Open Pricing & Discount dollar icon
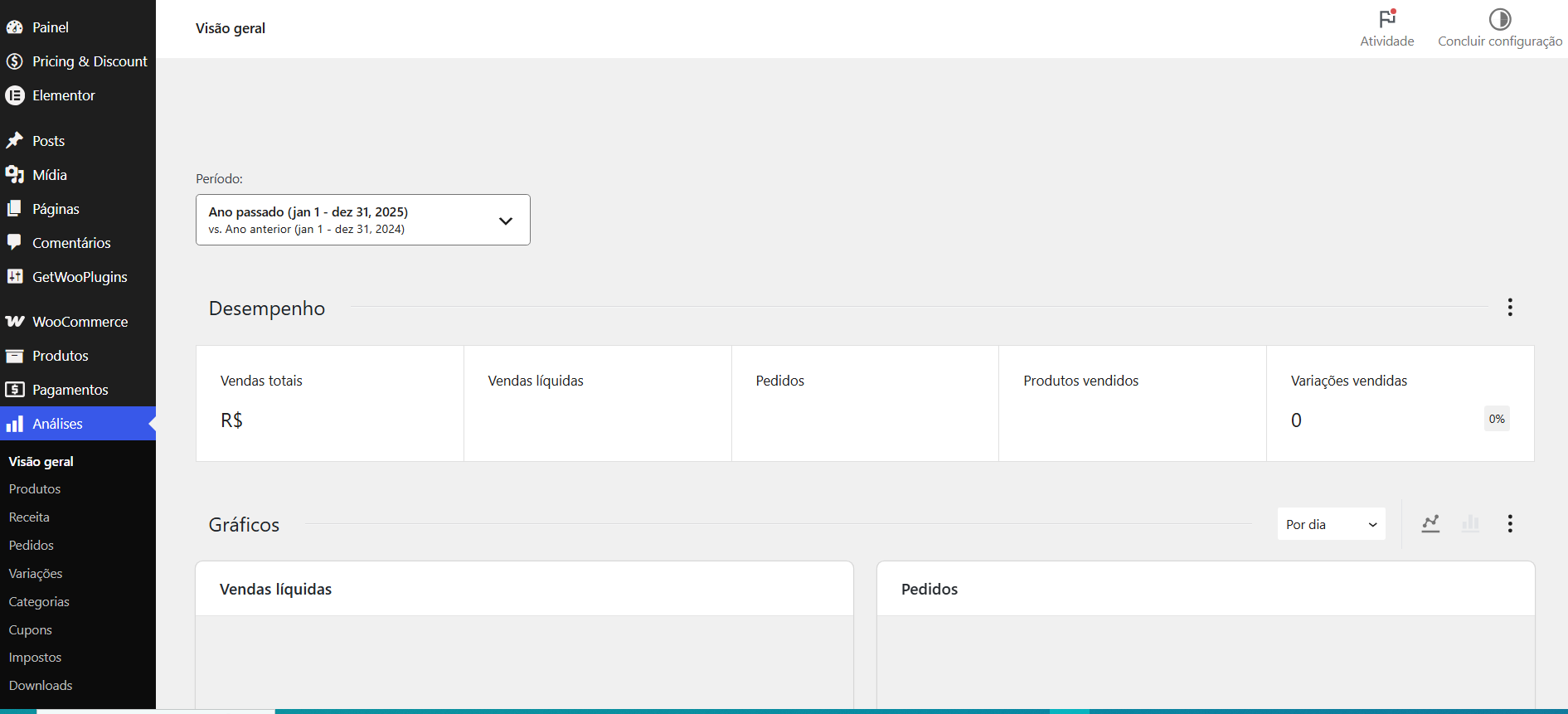The width and height of the screenshot is (1568, 714). (x=15, y=61)
